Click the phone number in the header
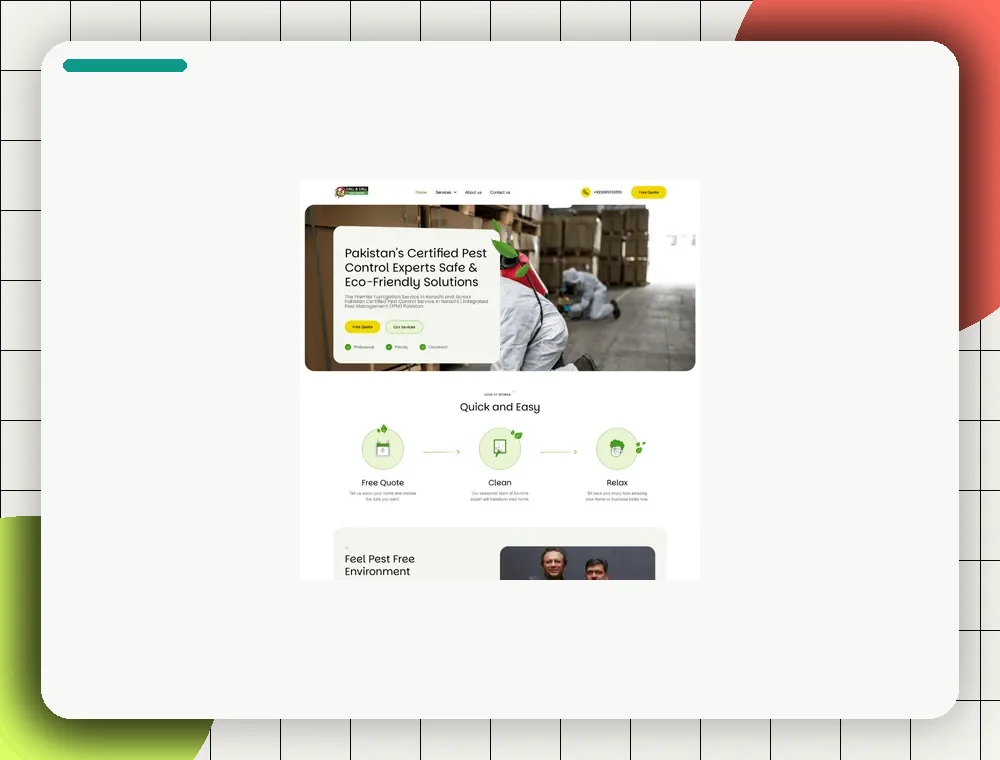The width and height of the screenshot is (1000, 760). (607, 192)
